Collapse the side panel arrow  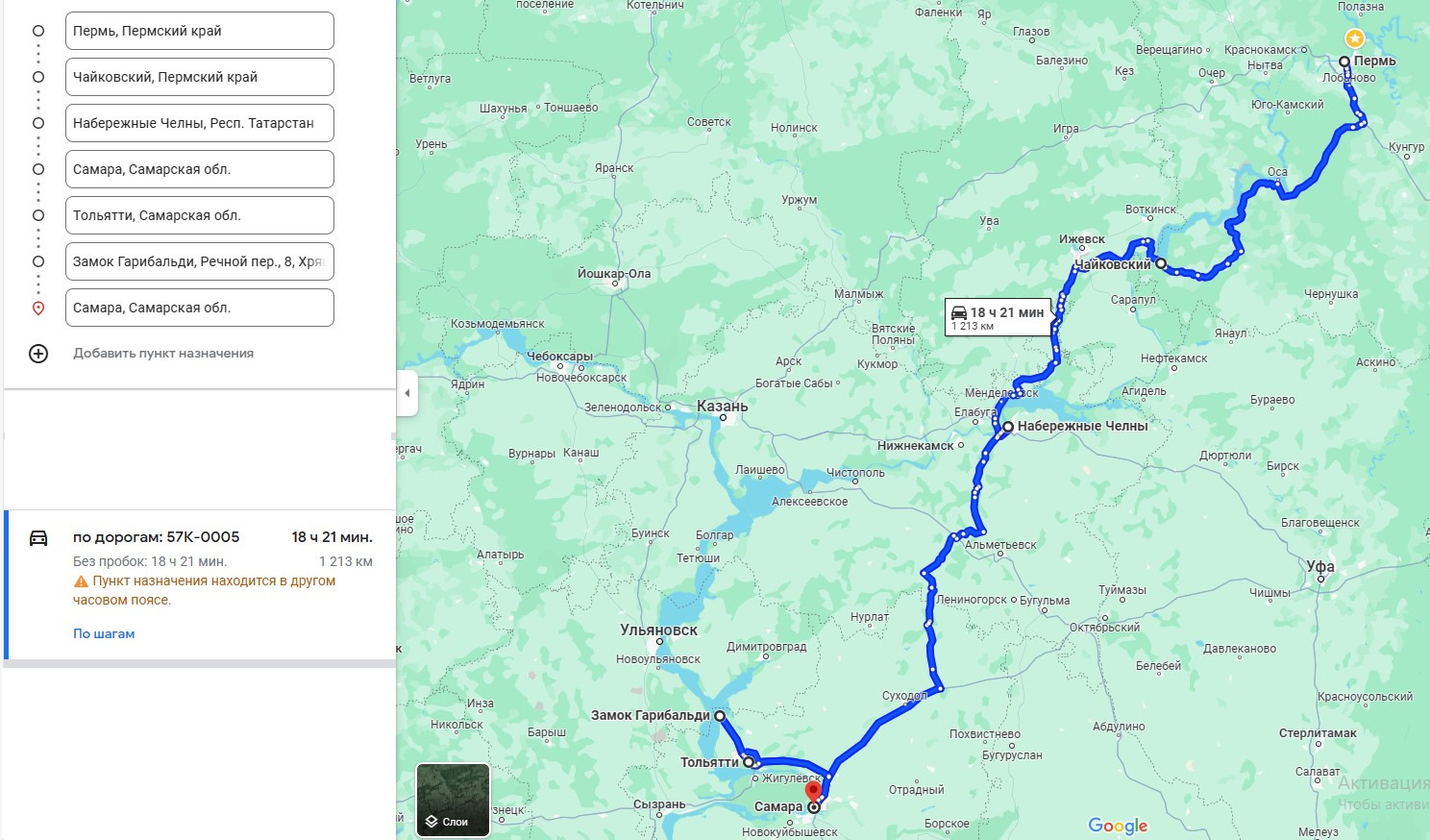tap(407, 393)
